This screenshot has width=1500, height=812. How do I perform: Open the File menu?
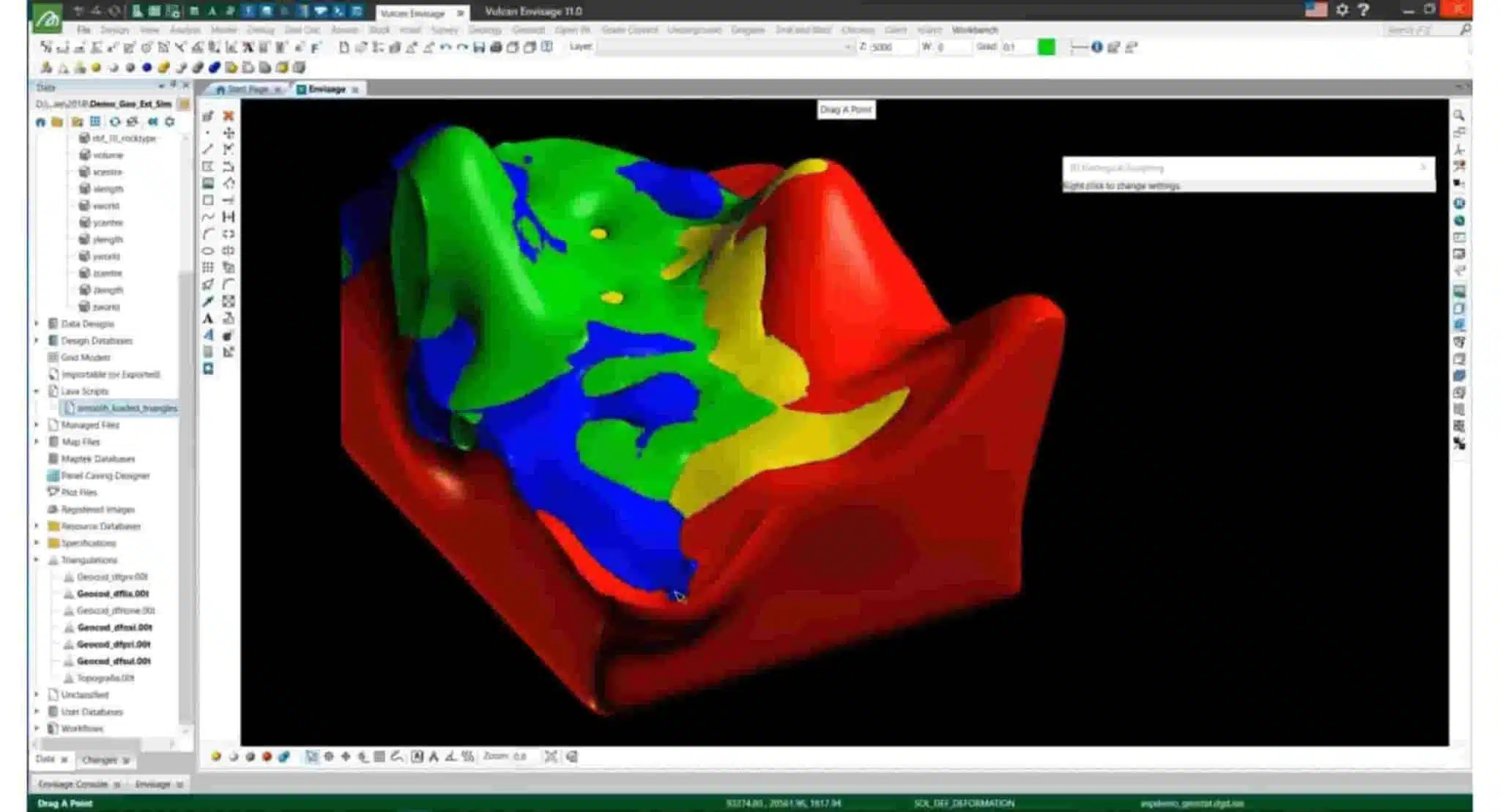(x=83, y=30)
